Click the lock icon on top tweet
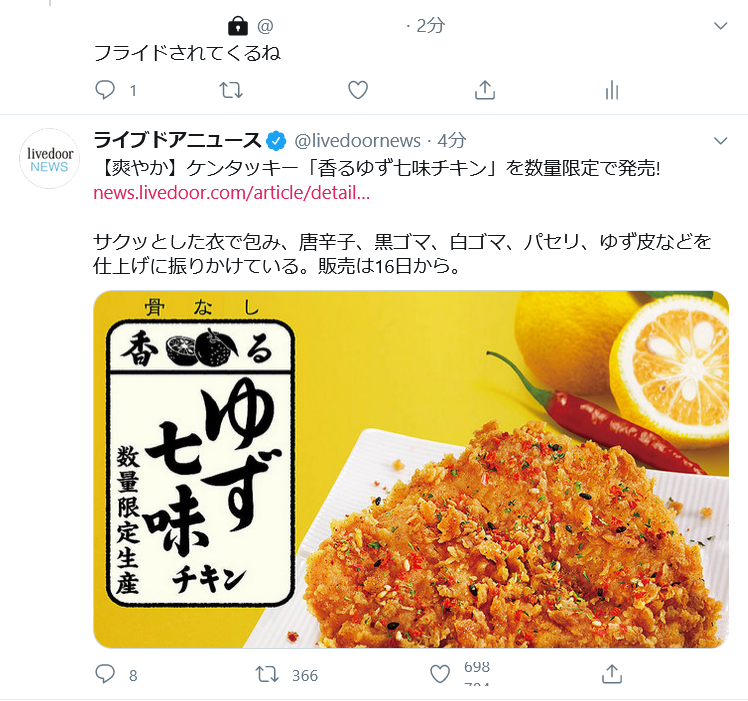The height and width of the screenshot is (701, 748). tap(238, 26)
